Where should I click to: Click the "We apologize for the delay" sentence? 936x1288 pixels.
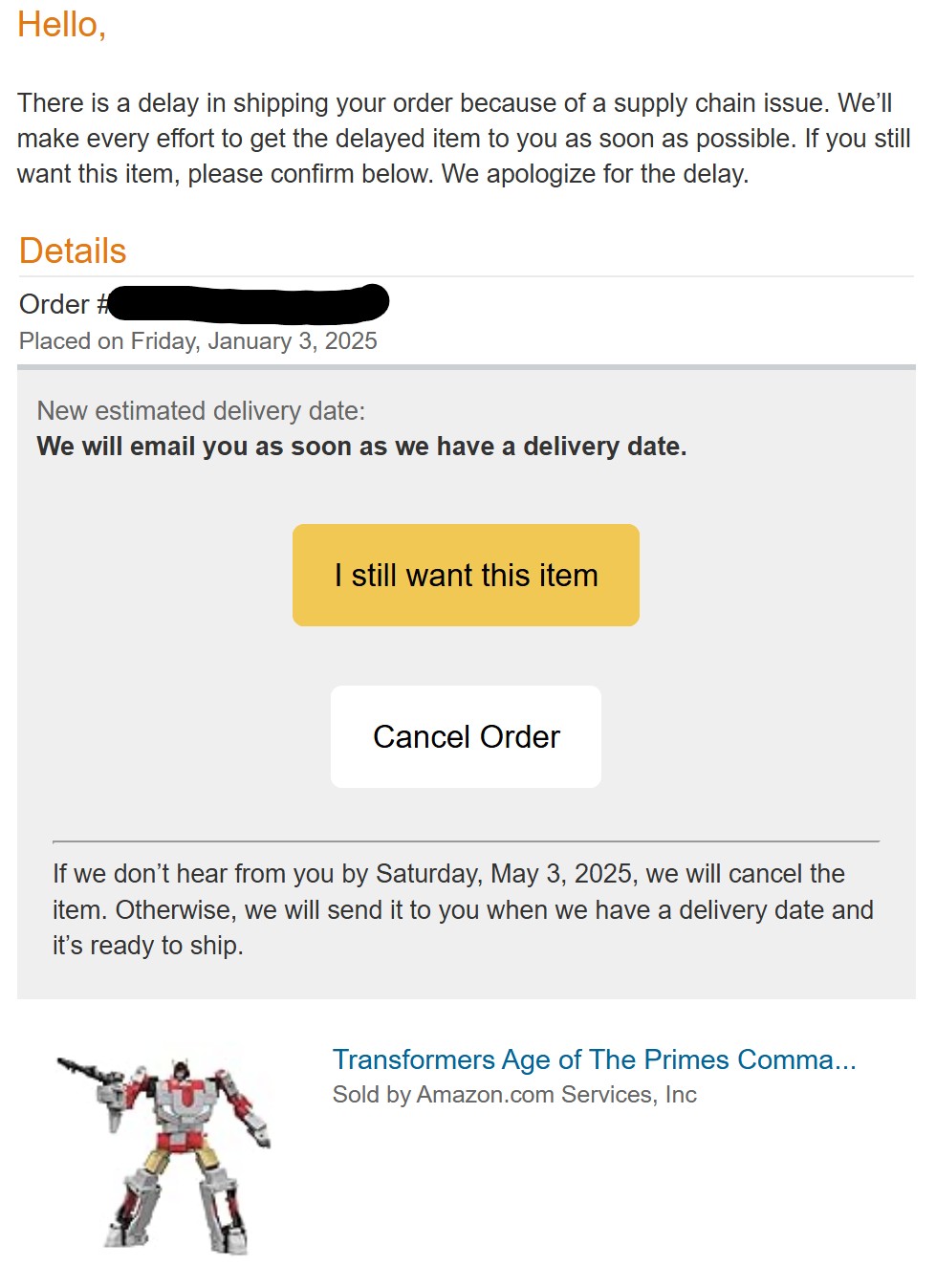595,174
